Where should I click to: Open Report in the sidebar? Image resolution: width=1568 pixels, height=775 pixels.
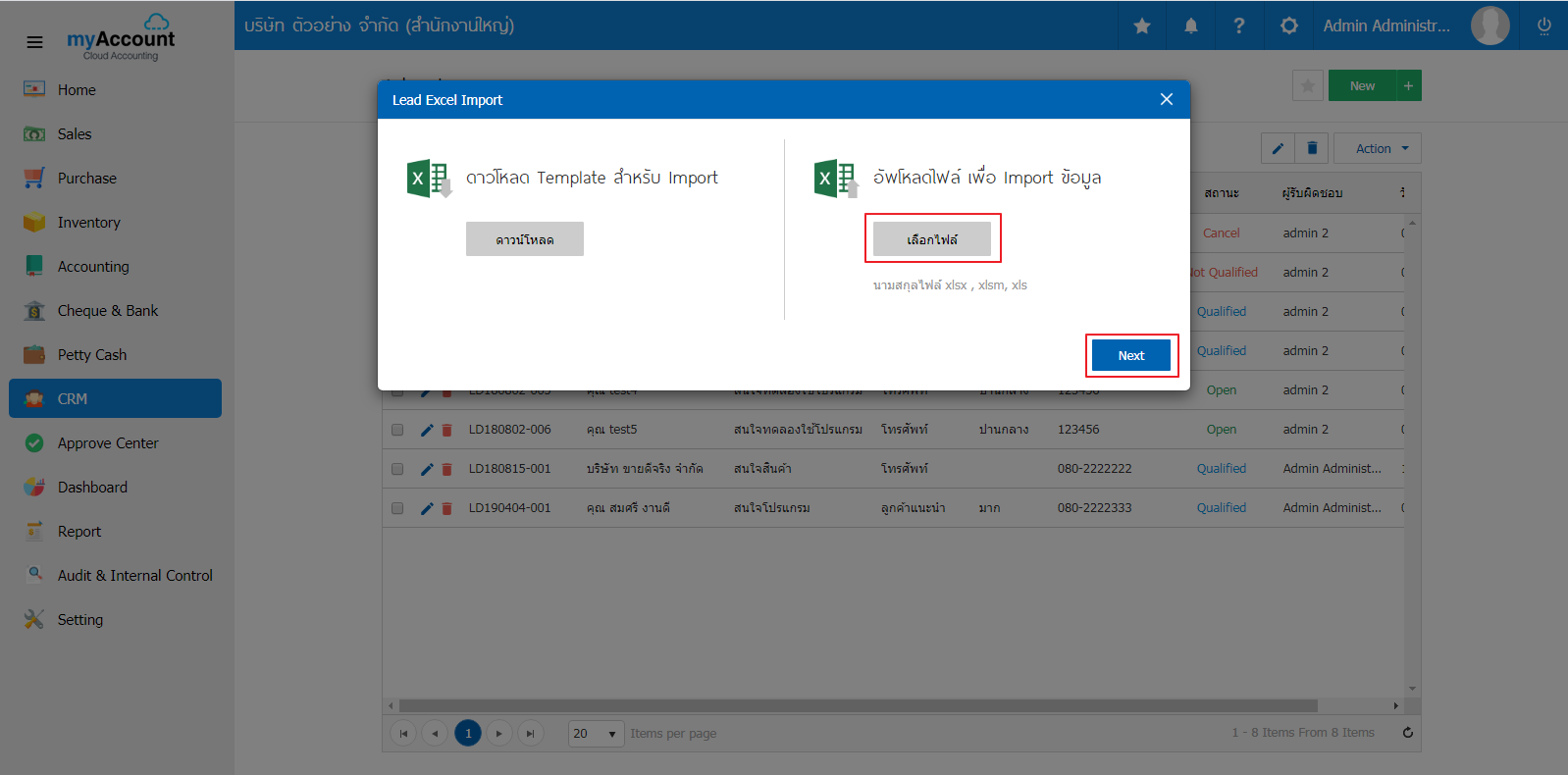pyautogui.click(x=116, y=531)
